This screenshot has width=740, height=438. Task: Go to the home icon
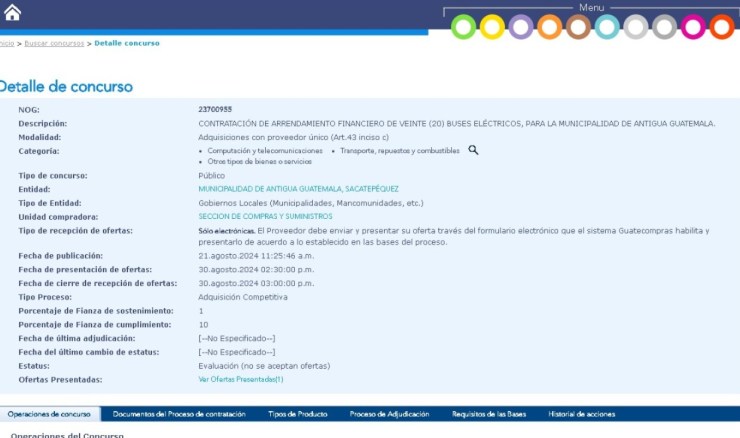coord(12,12)
